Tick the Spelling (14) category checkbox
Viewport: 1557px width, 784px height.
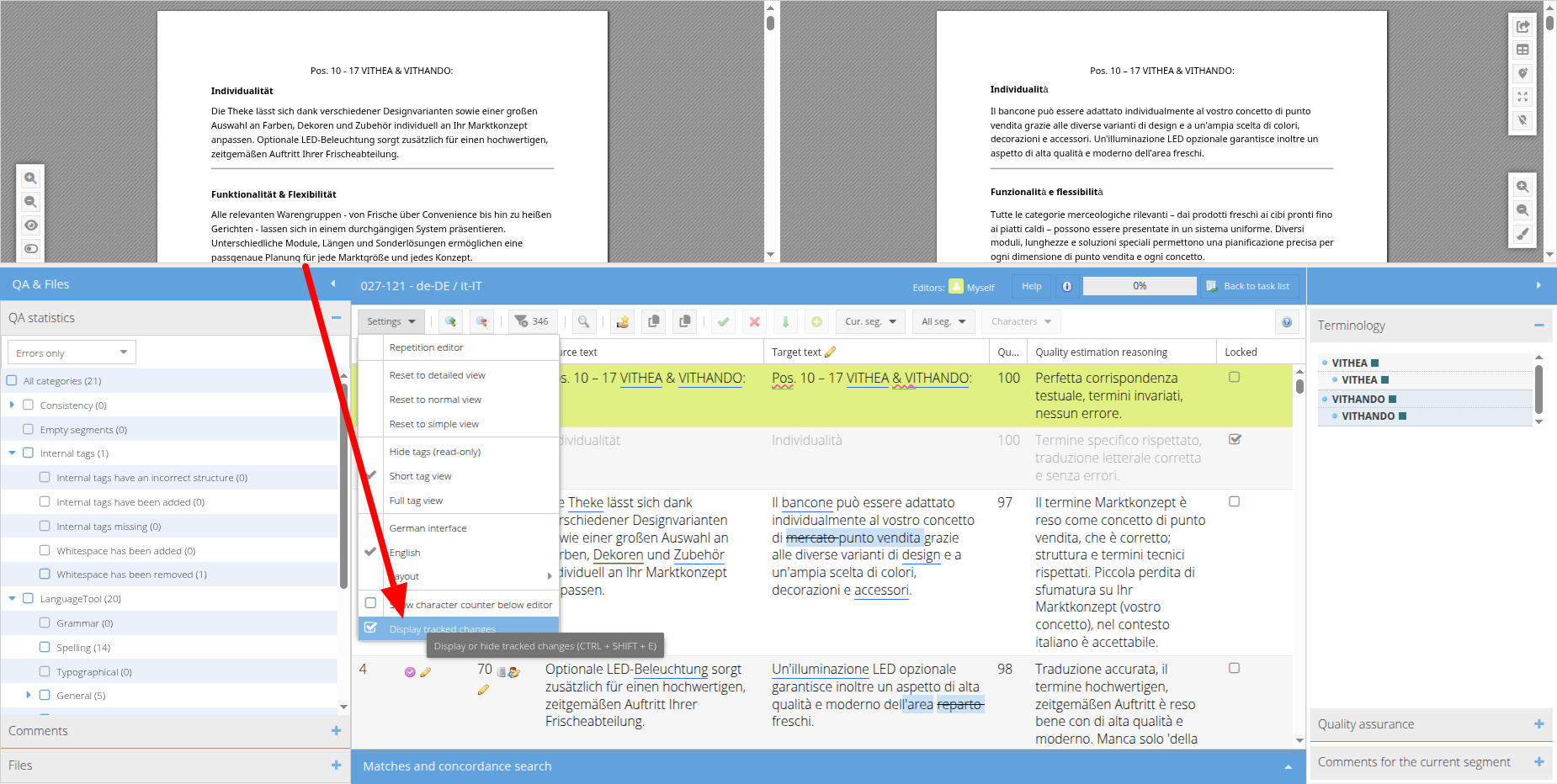tap(45, 647)
